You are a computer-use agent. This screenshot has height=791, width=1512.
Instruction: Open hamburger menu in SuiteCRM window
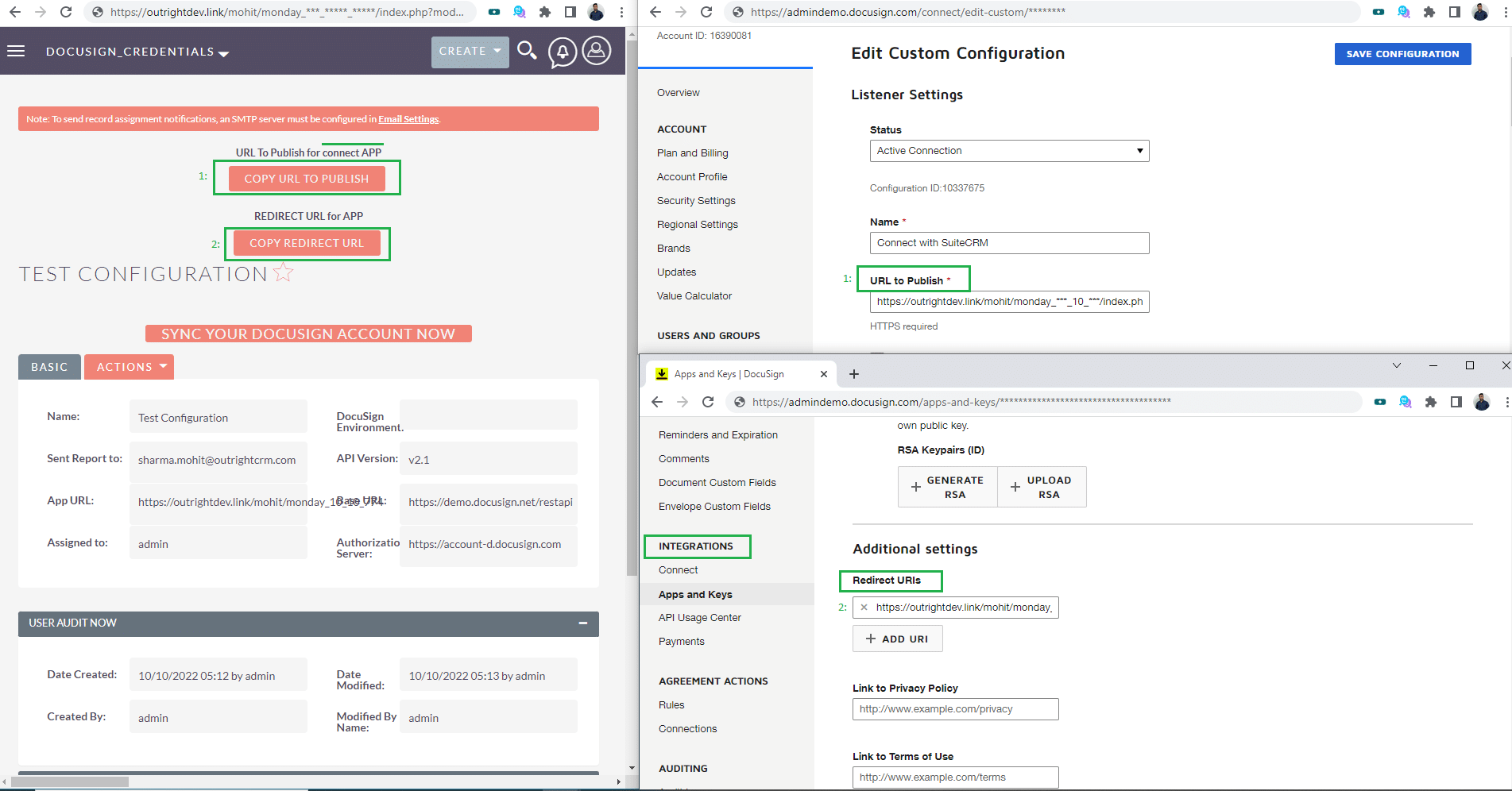(16, 51)
